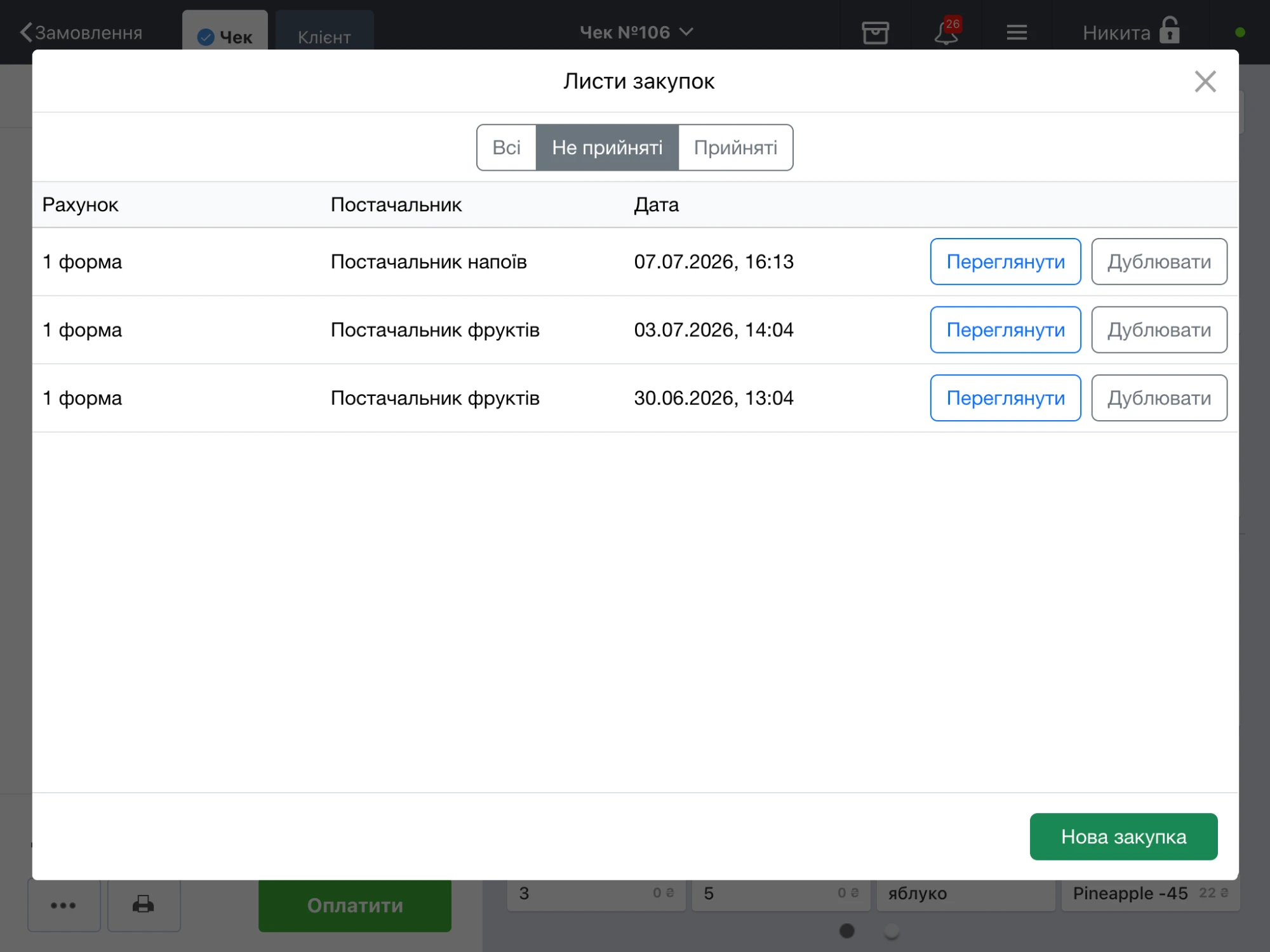Click the printer icon button

pyautogui.click(x=144, y=904)
